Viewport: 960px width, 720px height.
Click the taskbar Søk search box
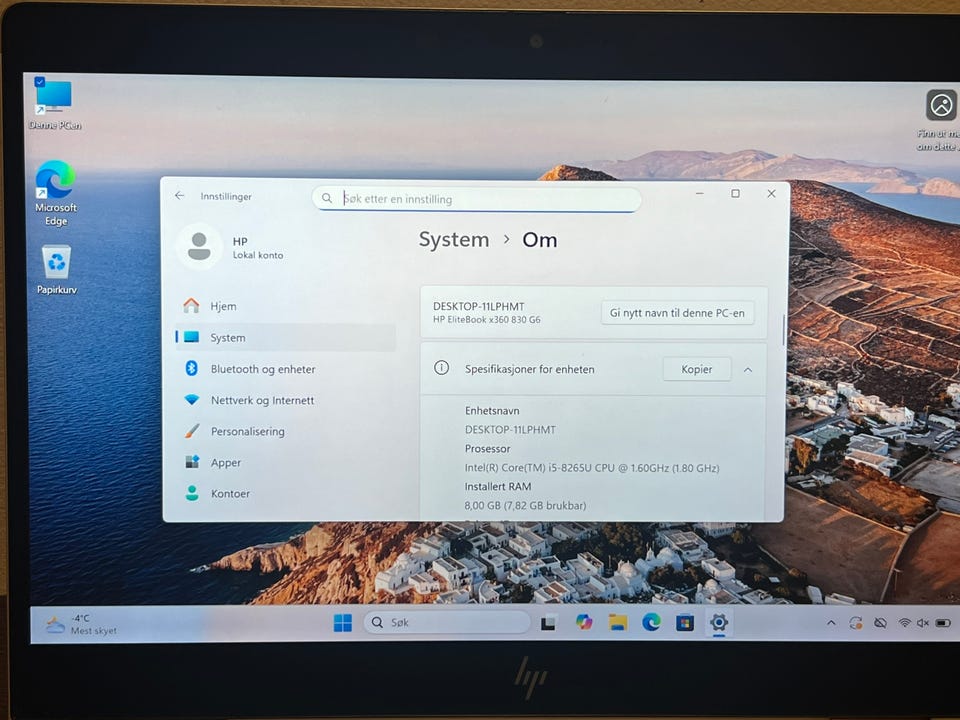coord(447,622)
